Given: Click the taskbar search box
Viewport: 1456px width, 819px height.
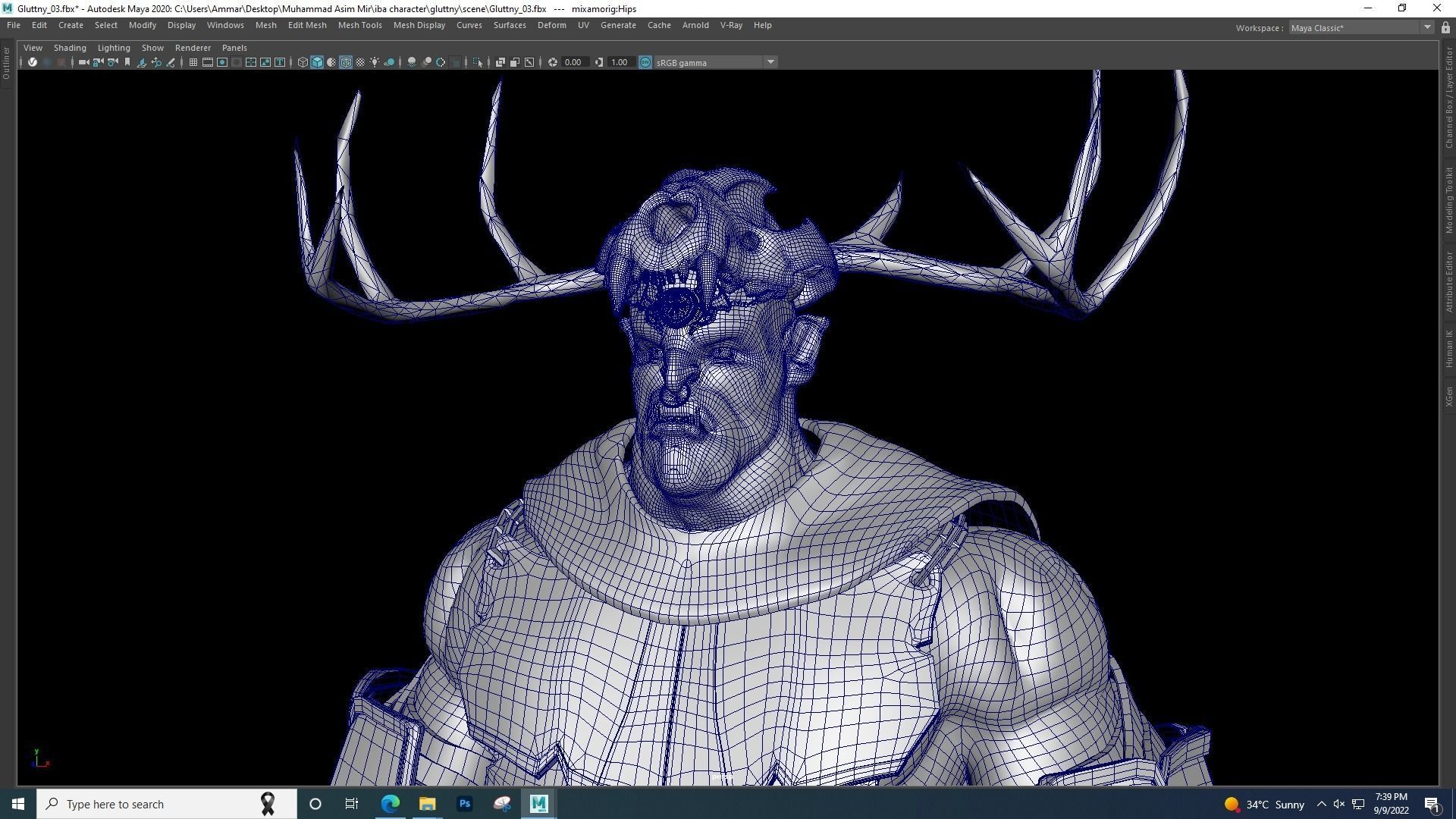Looking at the screenshot, I should click(x=167, y=804).
